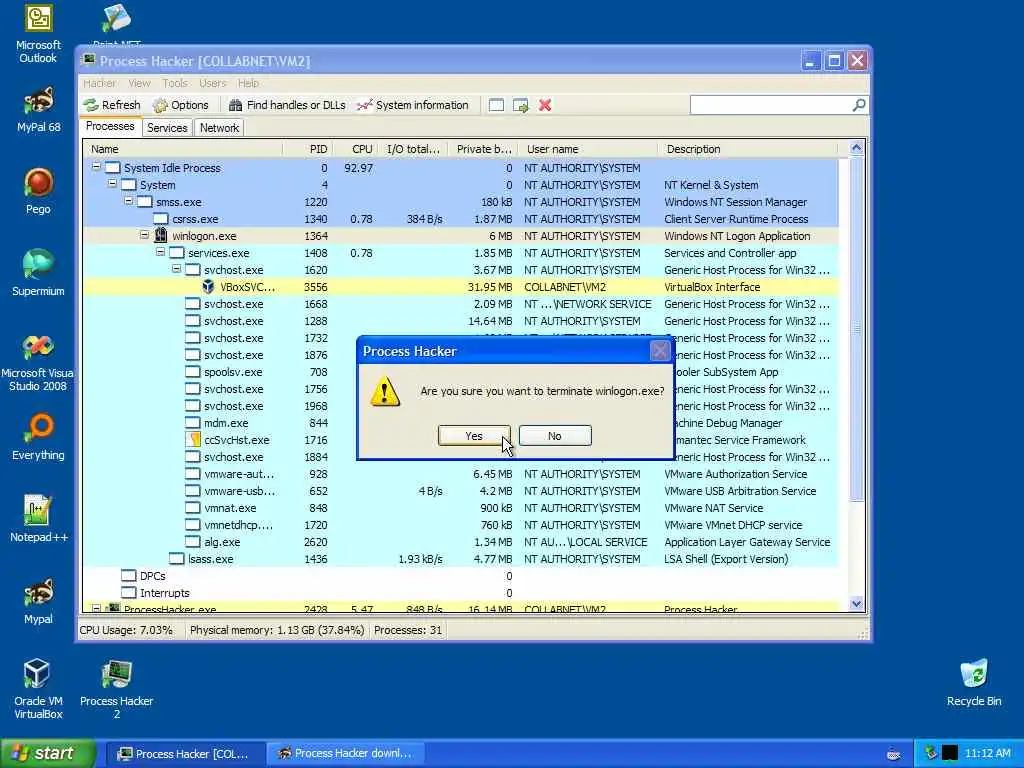Image resolution: width=1024 pixels, height=768 pixels.
Task: Switch to Process Hacker [COL... taskbar button
Action: 186,754
